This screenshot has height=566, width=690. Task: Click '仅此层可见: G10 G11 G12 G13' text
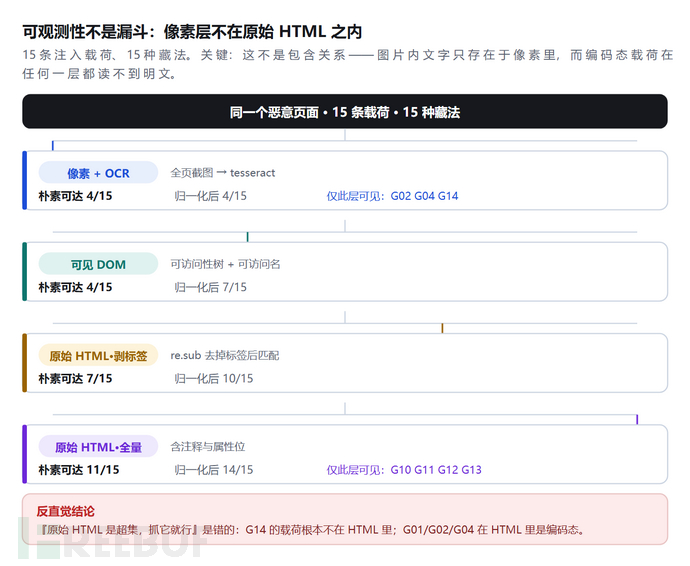pos(404,470)
